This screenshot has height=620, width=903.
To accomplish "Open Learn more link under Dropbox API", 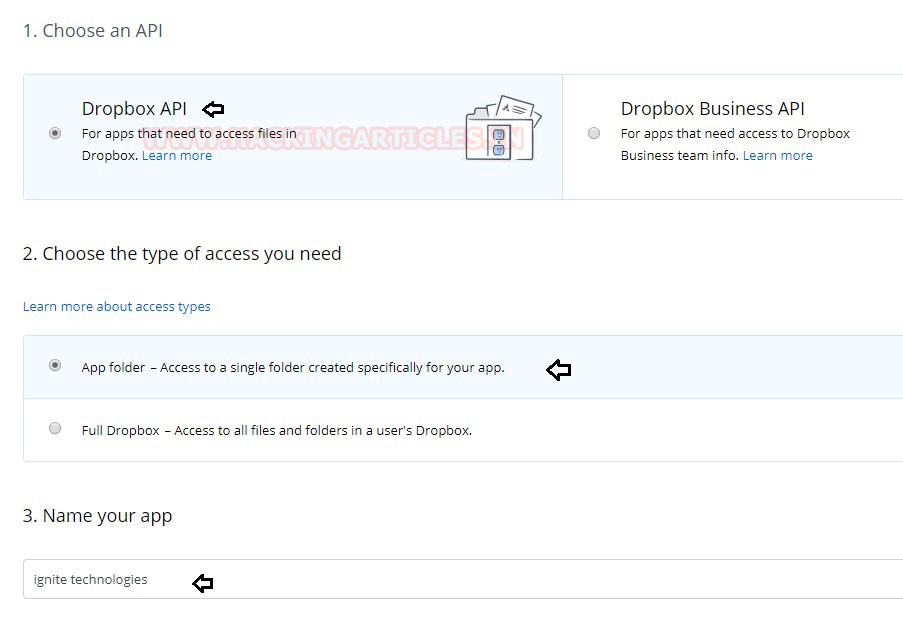I will (x=177, y=155).
